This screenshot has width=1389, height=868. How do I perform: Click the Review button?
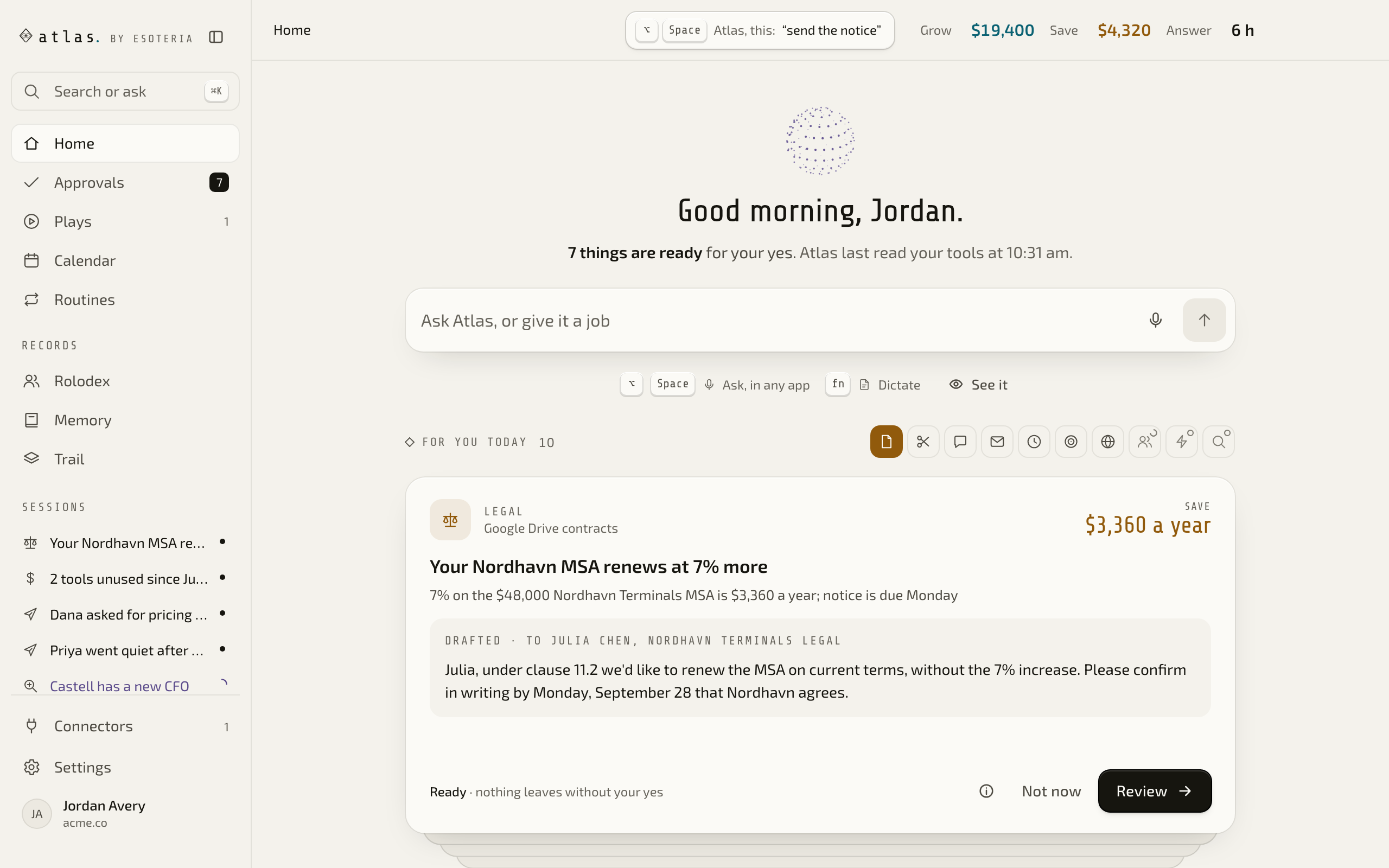pyautogui.click(x=1154, y=791)
